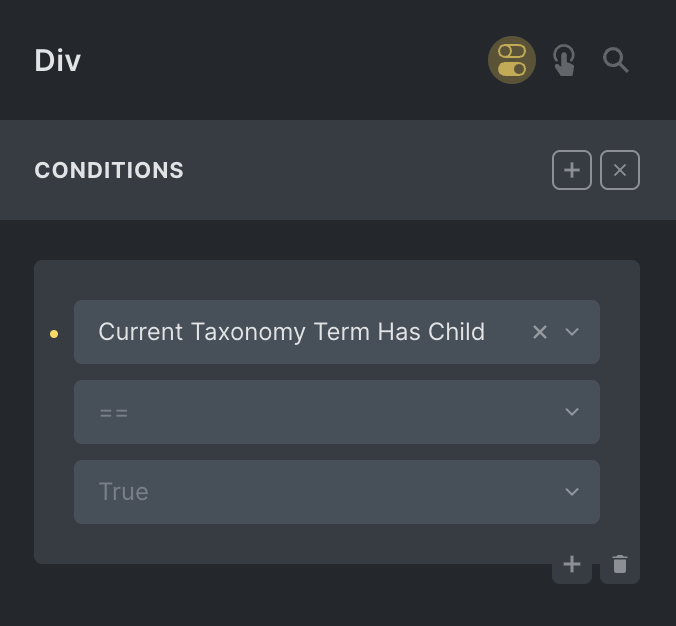Viewport: 676px width, 626px height.
Task: Add another condition with bottom plus icon
Action: (572, 565)
